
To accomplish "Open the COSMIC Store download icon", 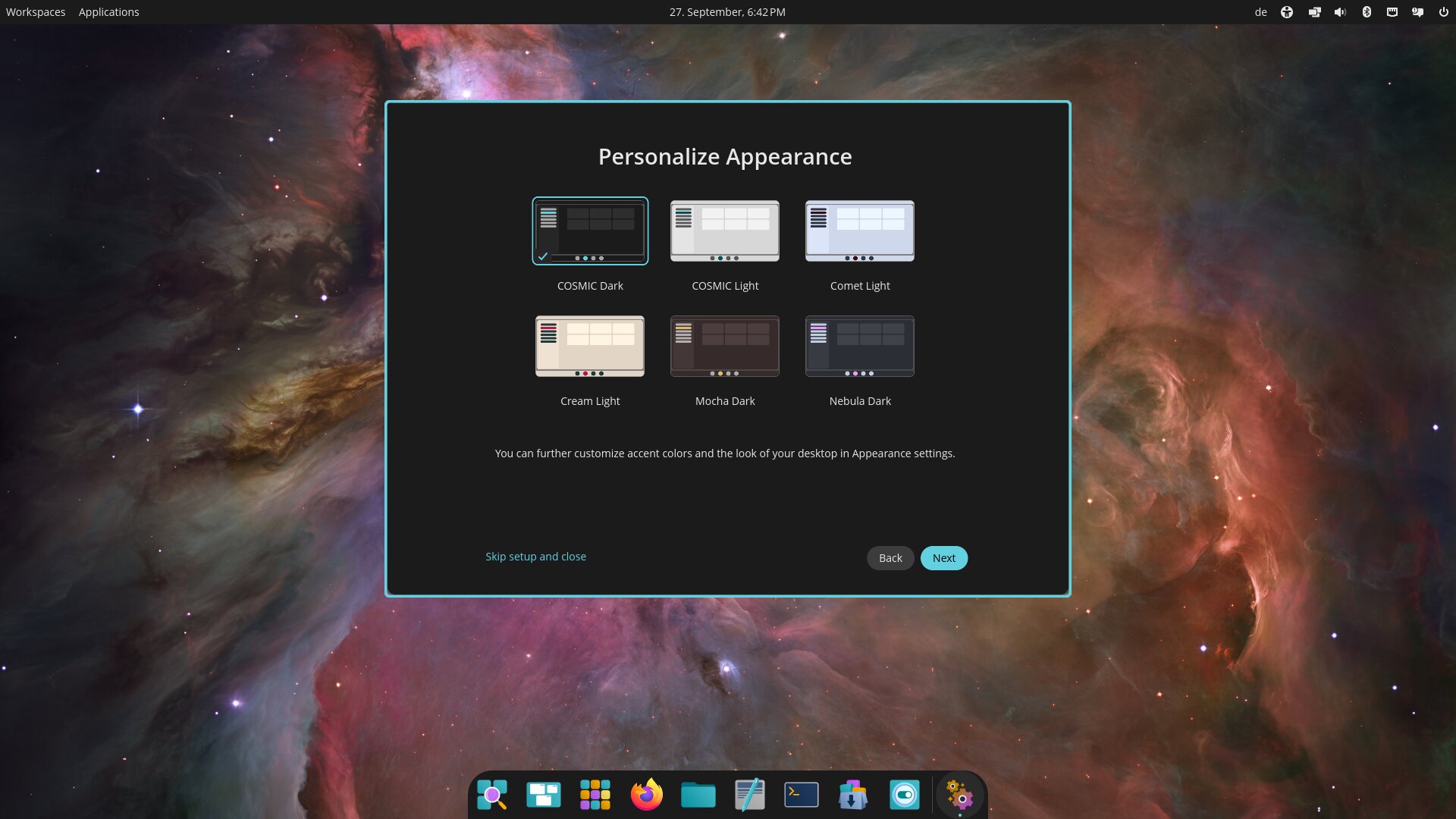I will [x=853, y=795].
